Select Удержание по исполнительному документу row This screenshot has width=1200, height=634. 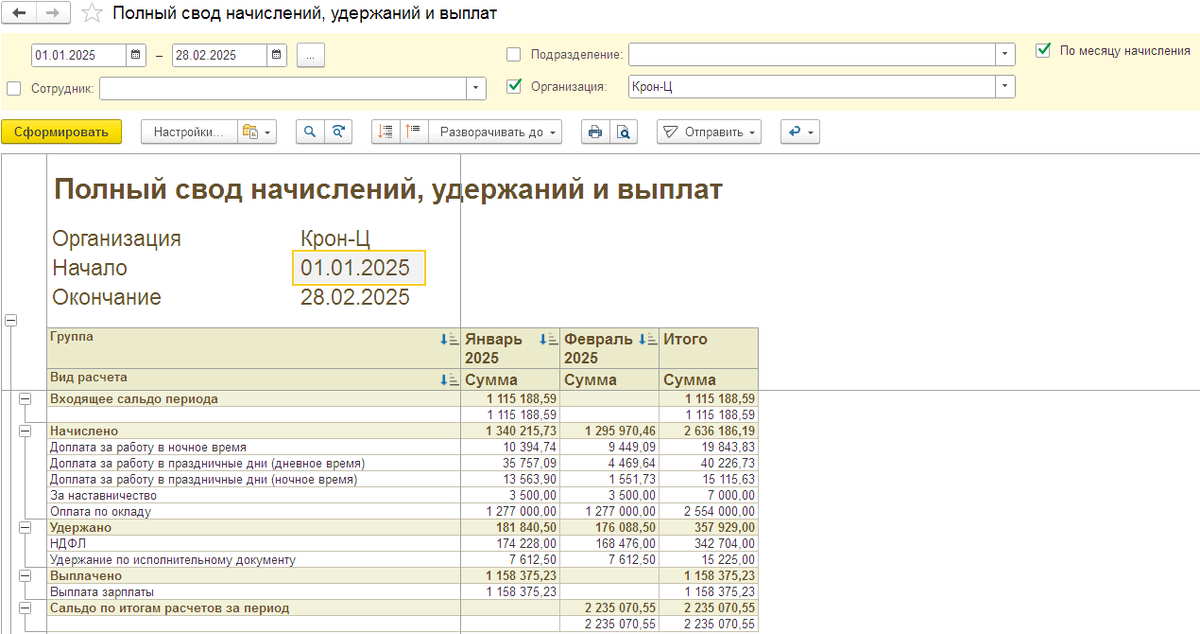[173, 559]
